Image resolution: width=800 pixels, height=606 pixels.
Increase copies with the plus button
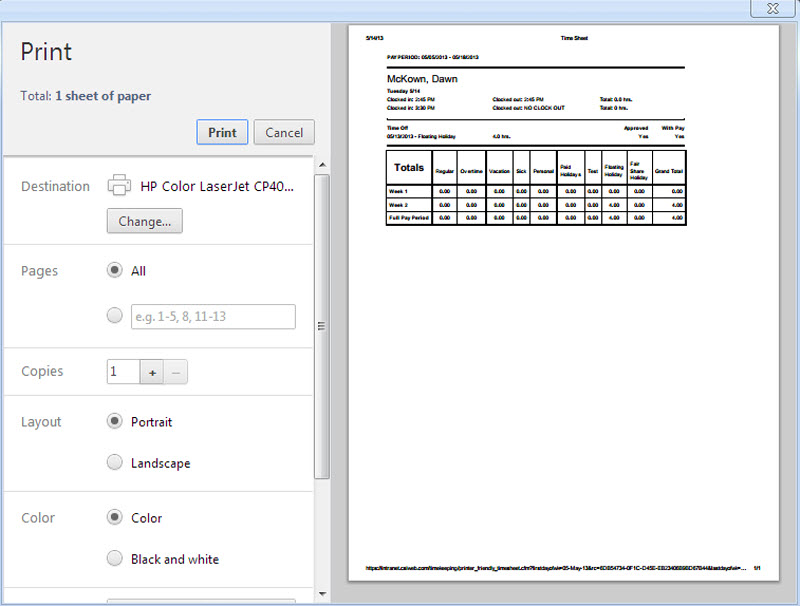[x=154, y=371]
